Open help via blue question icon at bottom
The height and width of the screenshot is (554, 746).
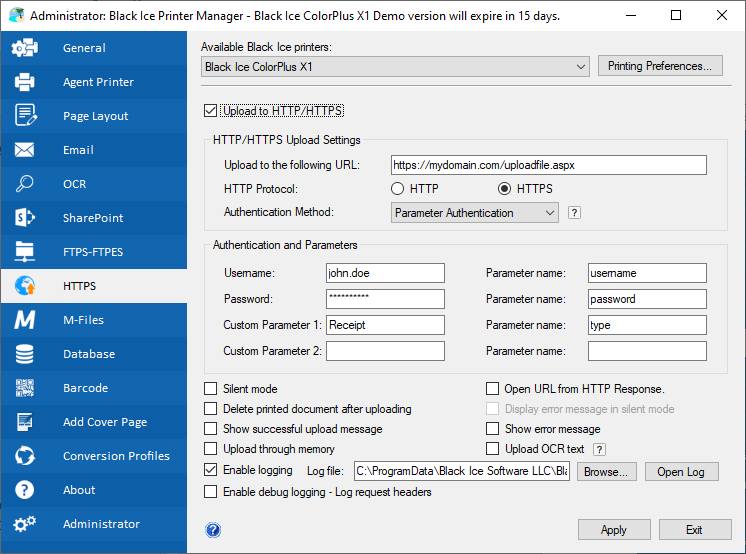213,530
